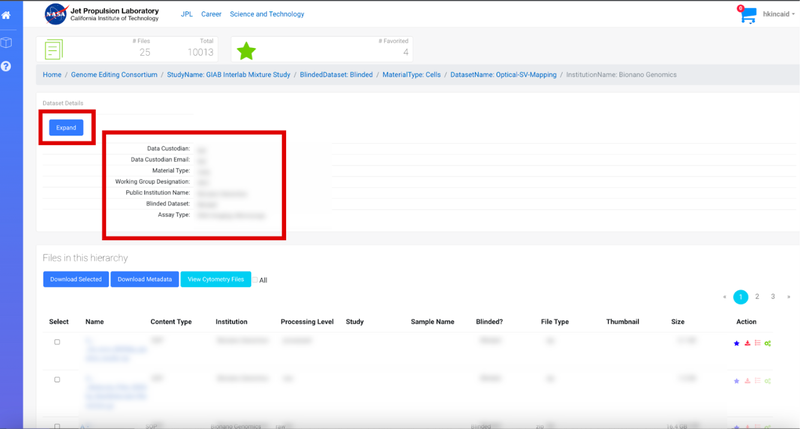
Task: Click Download Selected button
Action: click(x=76, y=280)
